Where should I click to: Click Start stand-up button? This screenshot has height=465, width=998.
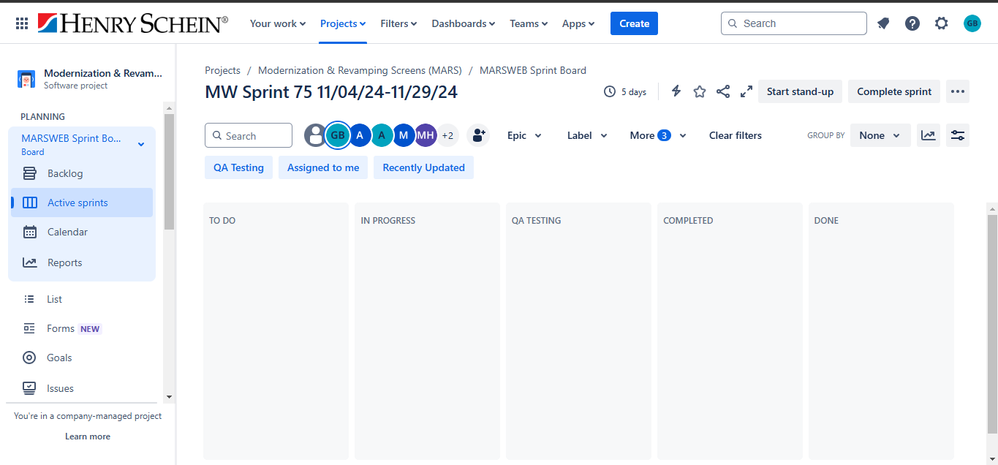click(x=800, y=92)
